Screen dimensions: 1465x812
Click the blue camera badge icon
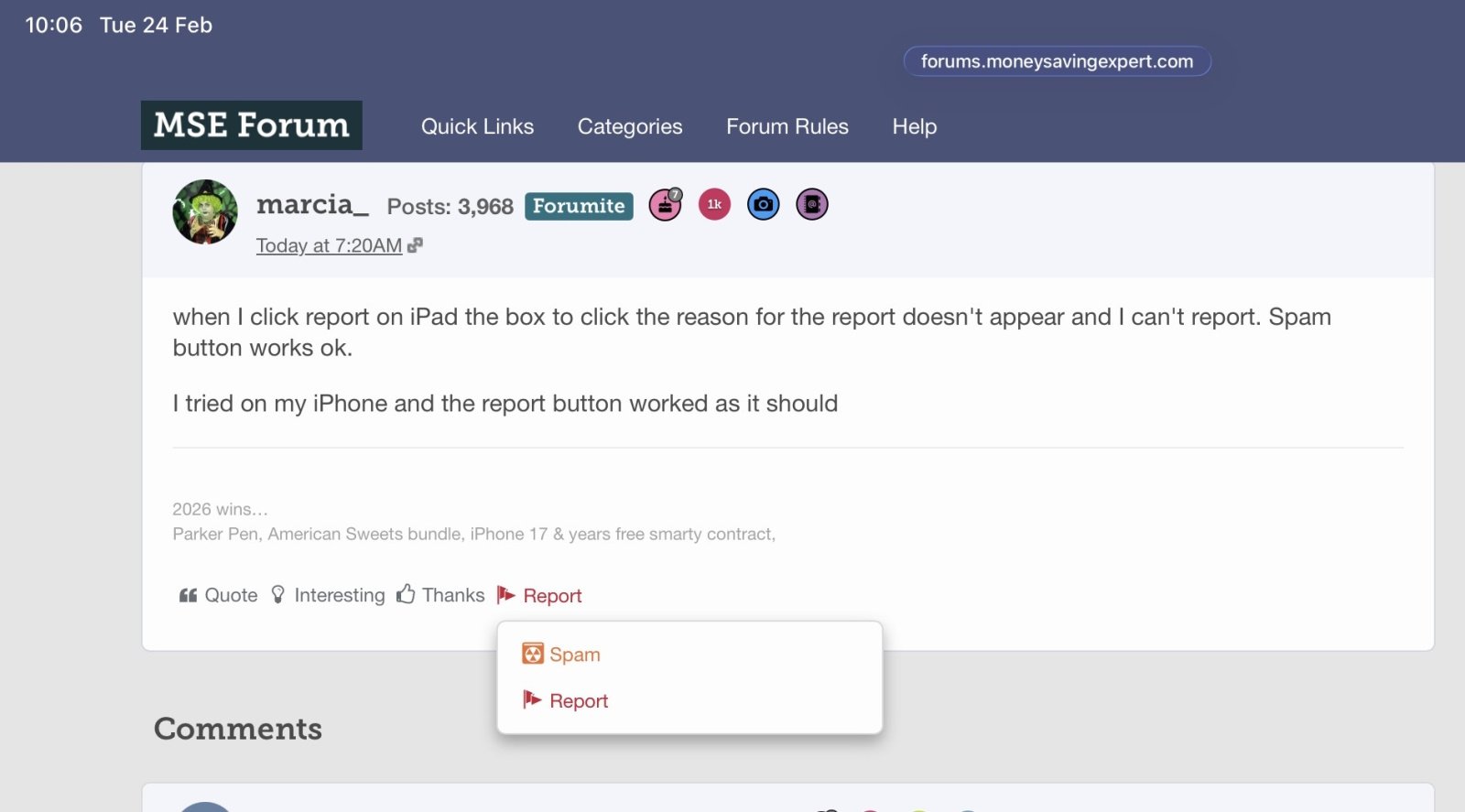click(763, 204)
